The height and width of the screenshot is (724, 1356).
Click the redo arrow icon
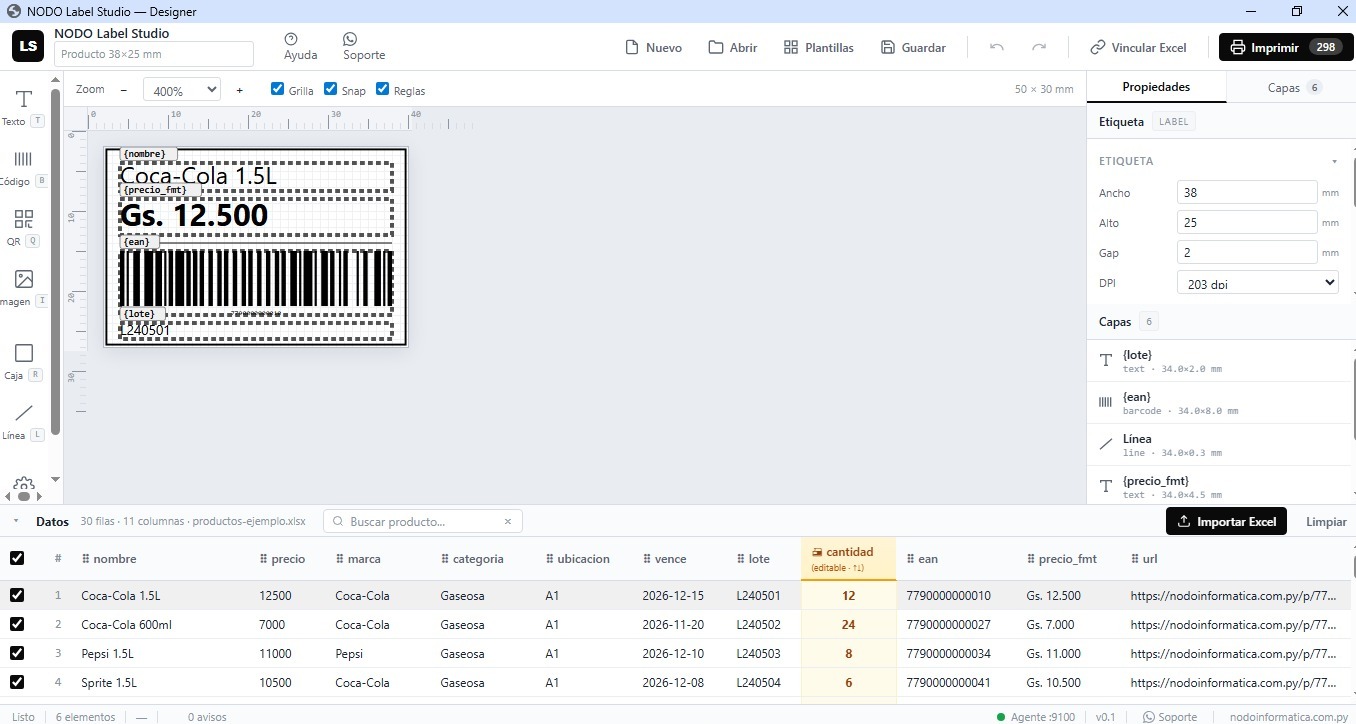pos(1039,47)
